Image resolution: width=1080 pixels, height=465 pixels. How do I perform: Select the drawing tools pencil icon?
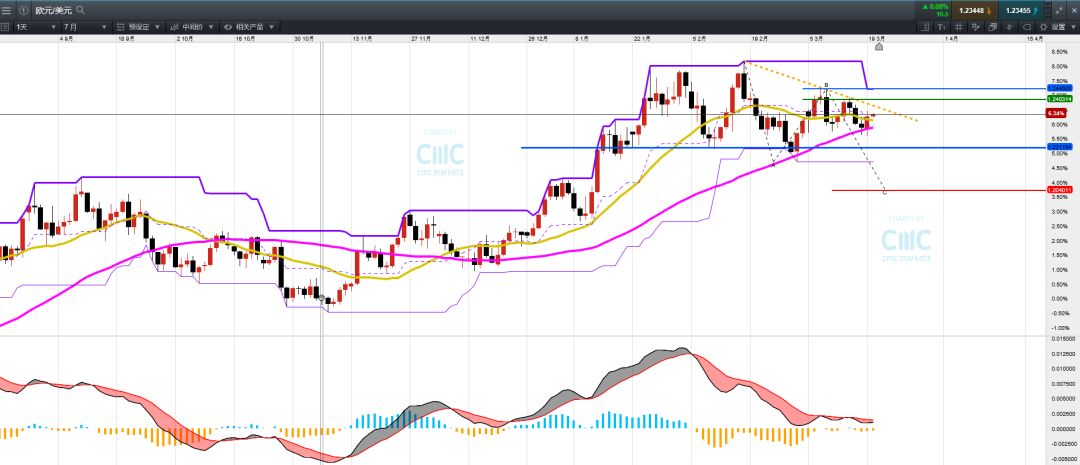pos(975,27)
